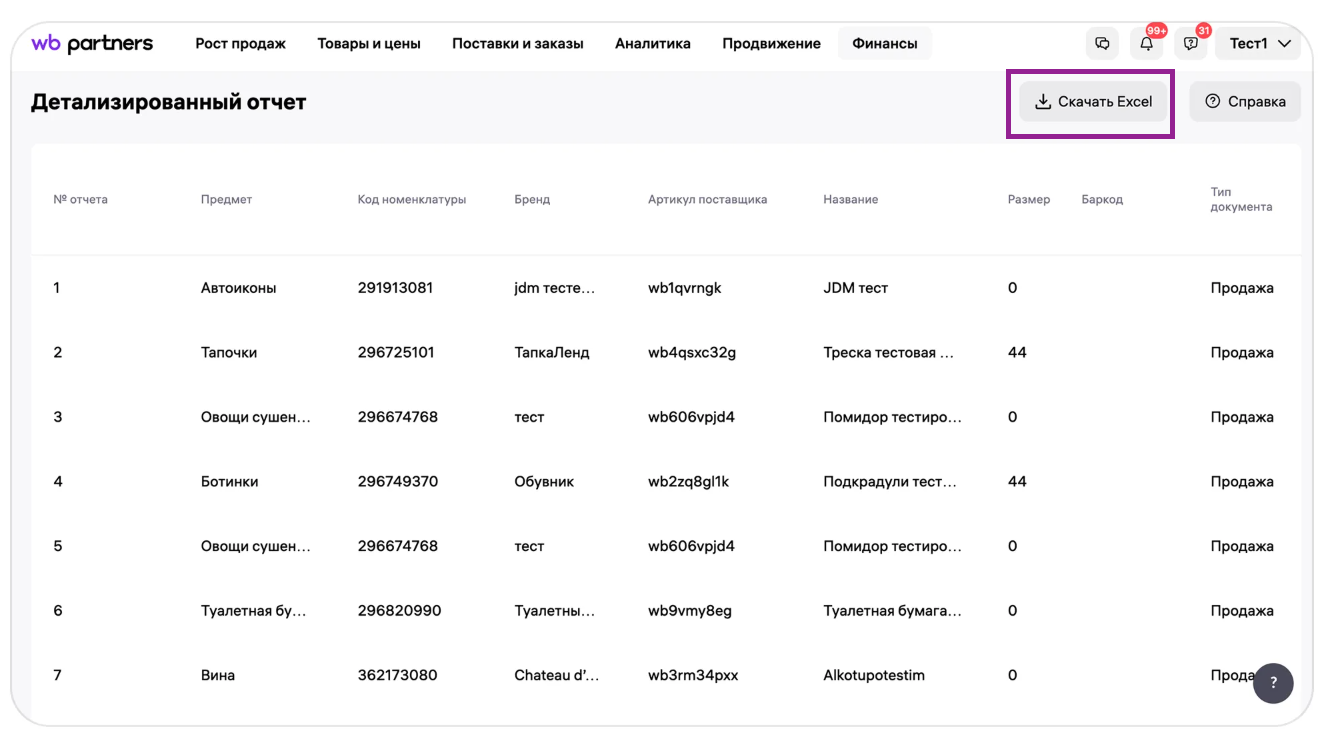Click supplier article wb3rm34pxx
This screenshot has height=738, width=1322.
coord(693,676)
